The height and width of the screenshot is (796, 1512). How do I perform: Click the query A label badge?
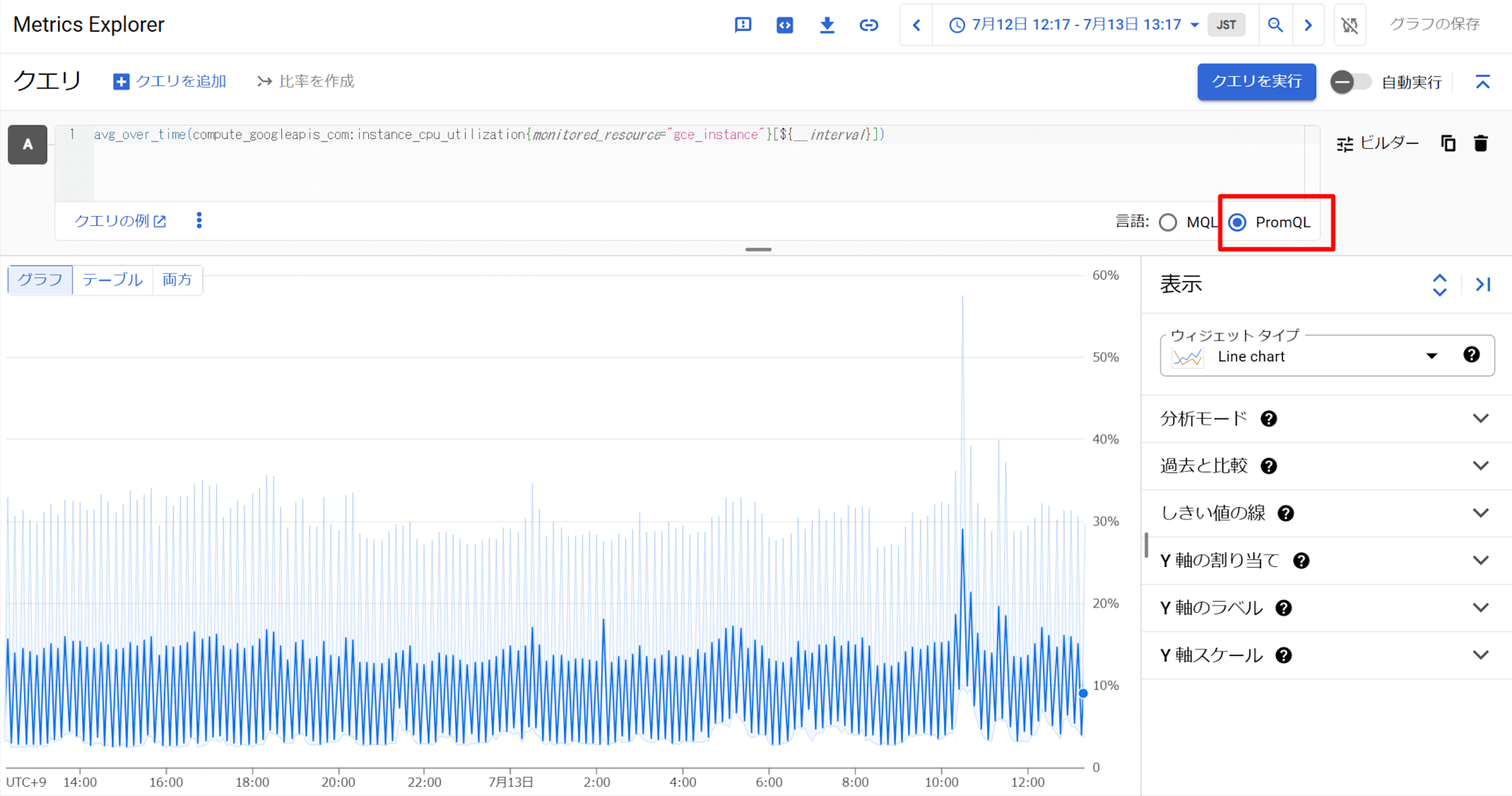click(x=28, y=144)
